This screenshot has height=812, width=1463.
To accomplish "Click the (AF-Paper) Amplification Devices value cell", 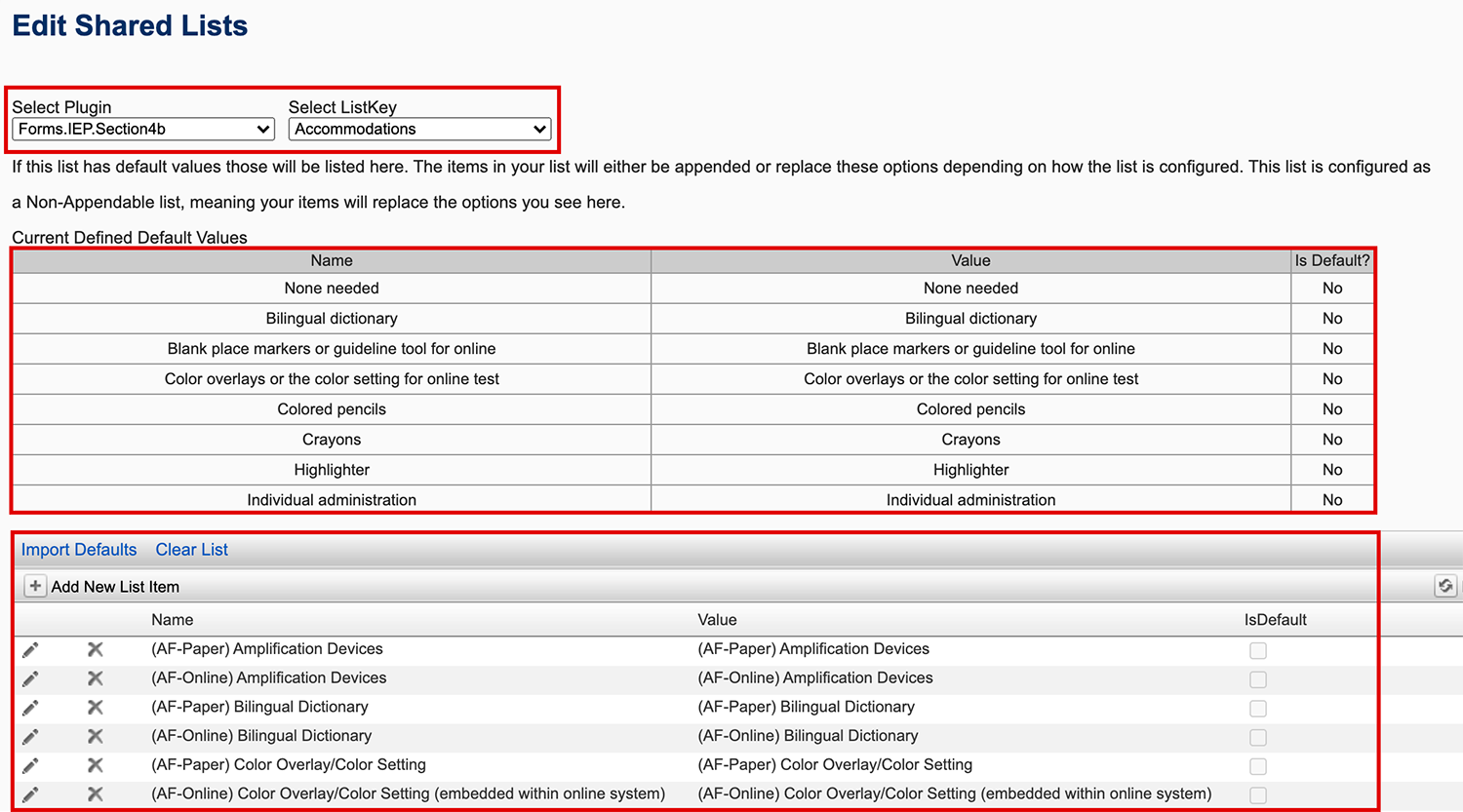I will coord(813,649).
